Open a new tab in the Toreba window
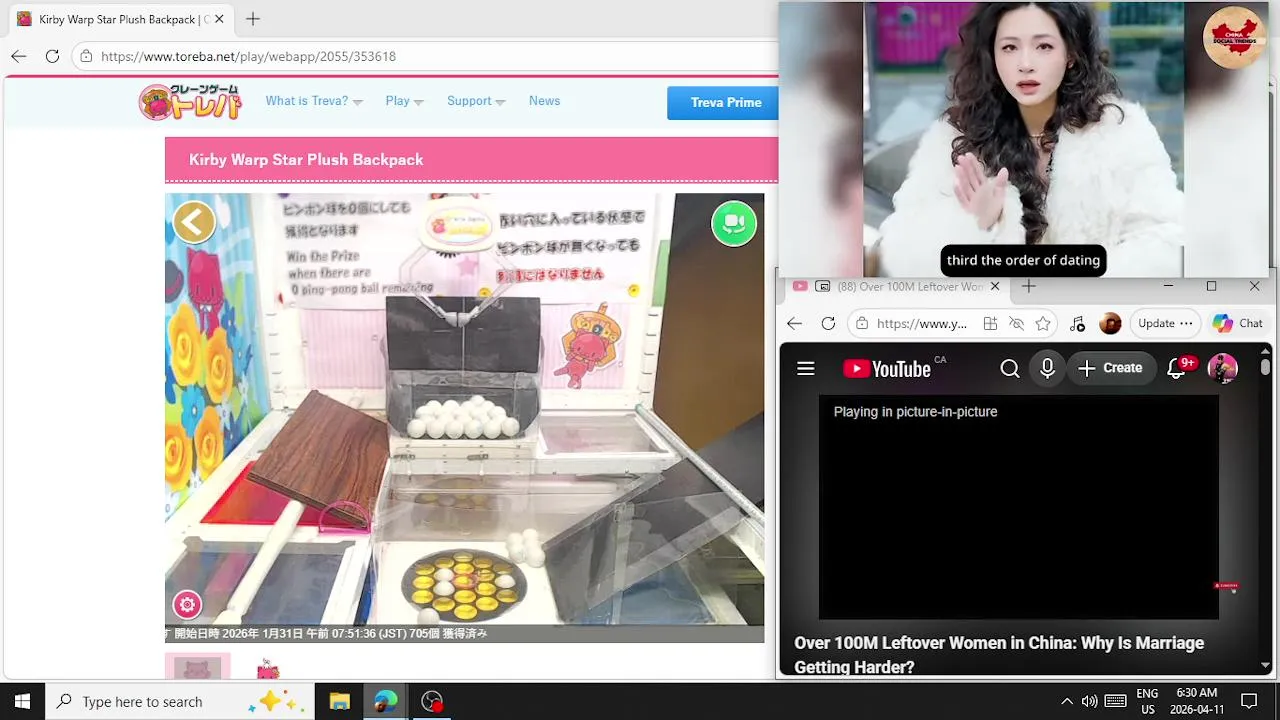This screenshot has height=720, width=1280. pos(253,19)
